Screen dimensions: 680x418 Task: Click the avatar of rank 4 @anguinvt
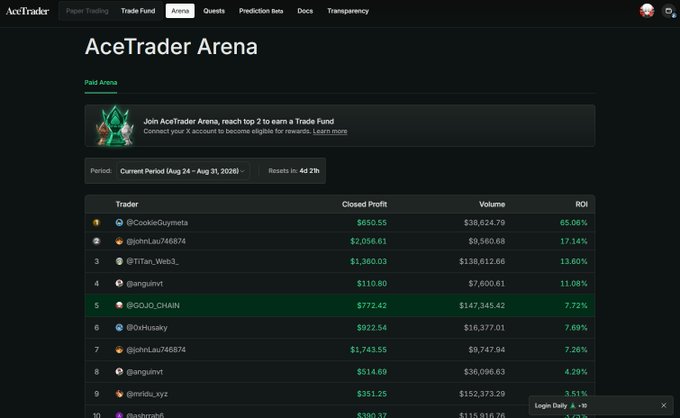click(x=119, y=283)
